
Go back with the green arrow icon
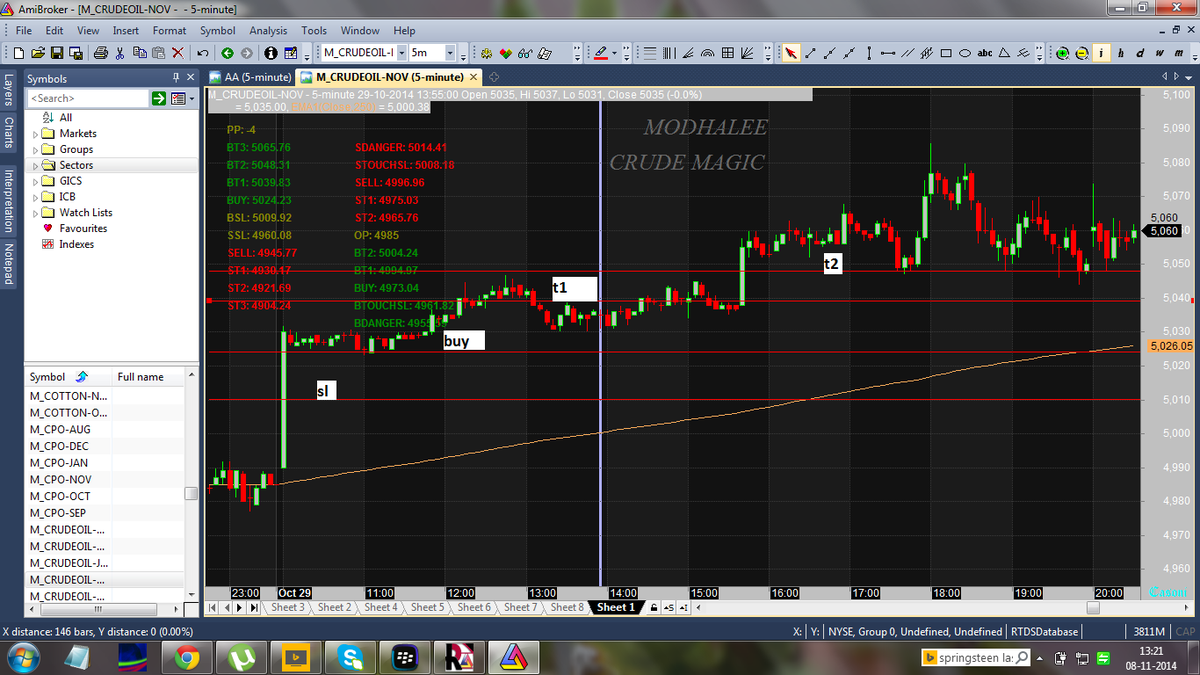click(x=227, y=53)
